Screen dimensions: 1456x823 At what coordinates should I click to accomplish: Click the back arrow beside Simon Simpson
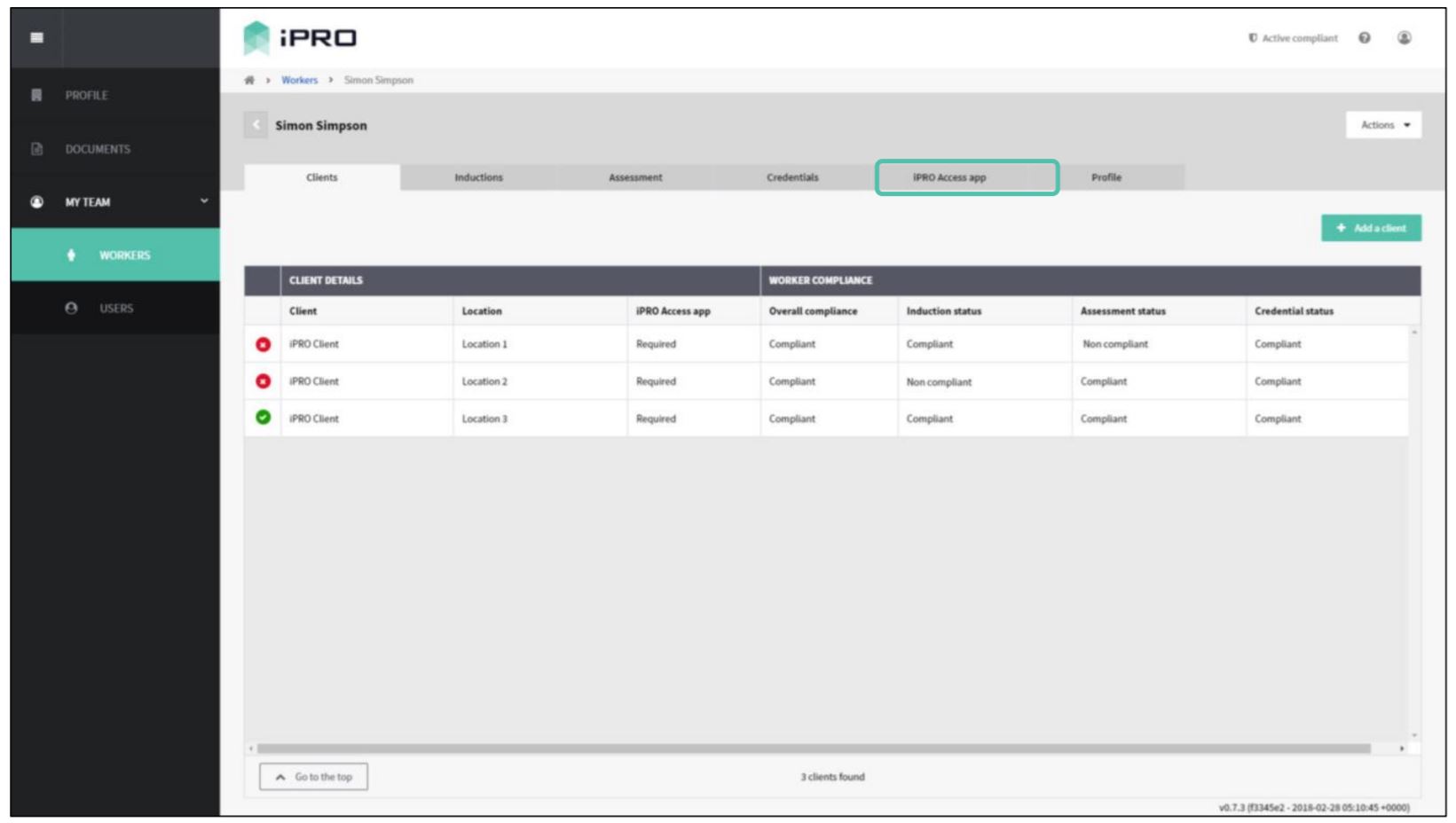pos(256,125)
